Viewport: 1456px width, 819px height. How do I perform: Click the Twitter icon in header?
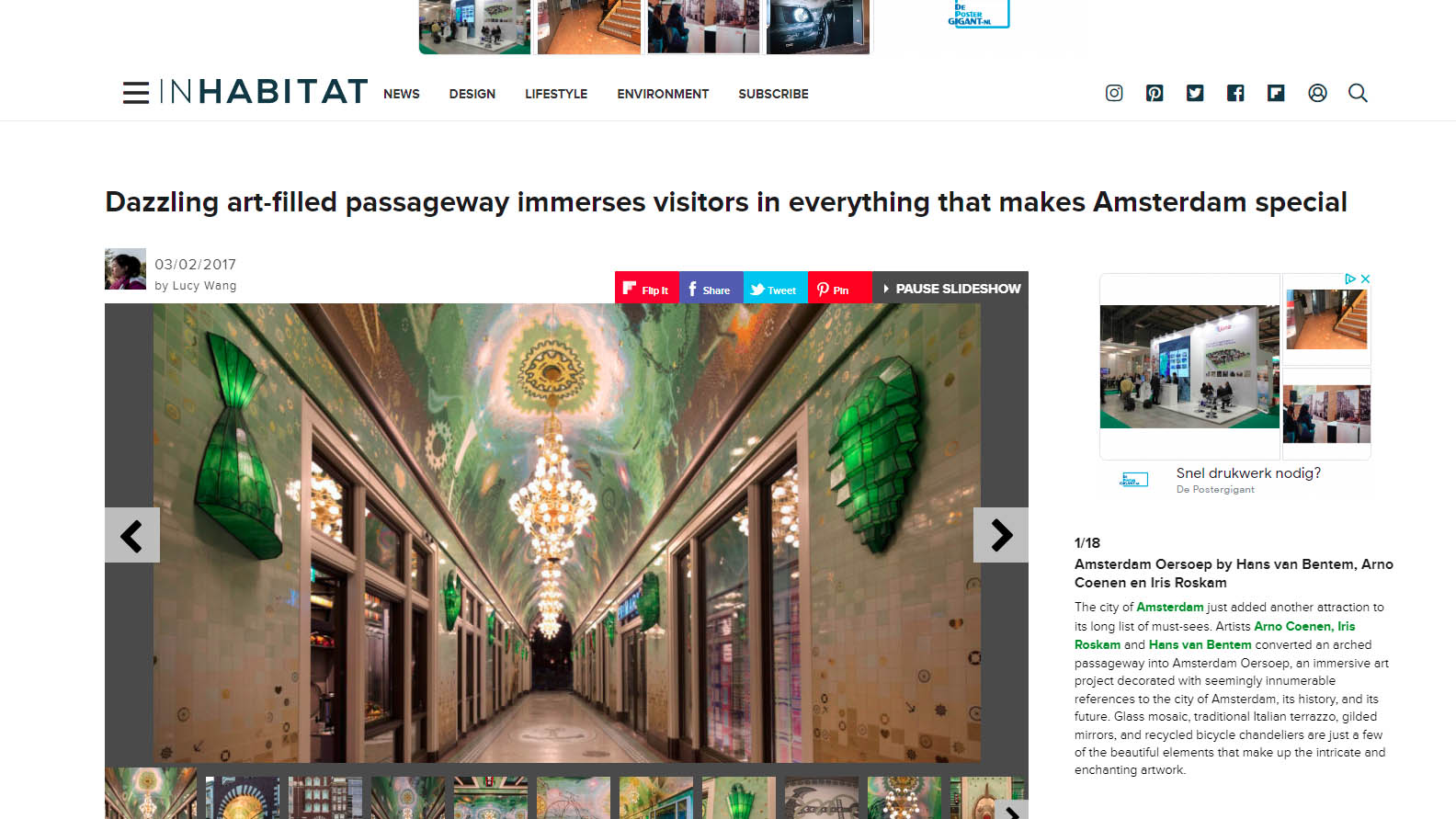point(1195,93)
